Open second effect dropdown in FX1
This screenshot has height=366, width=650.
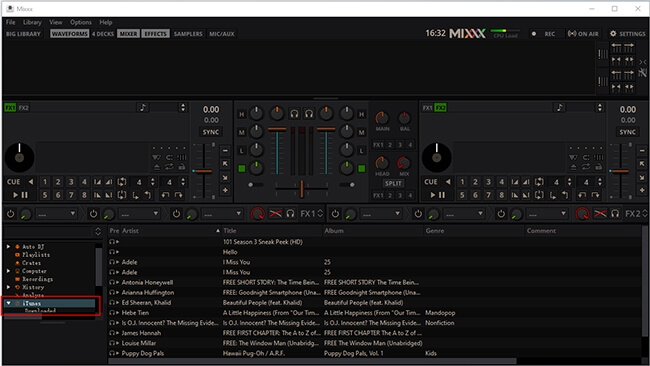point(139,214)
